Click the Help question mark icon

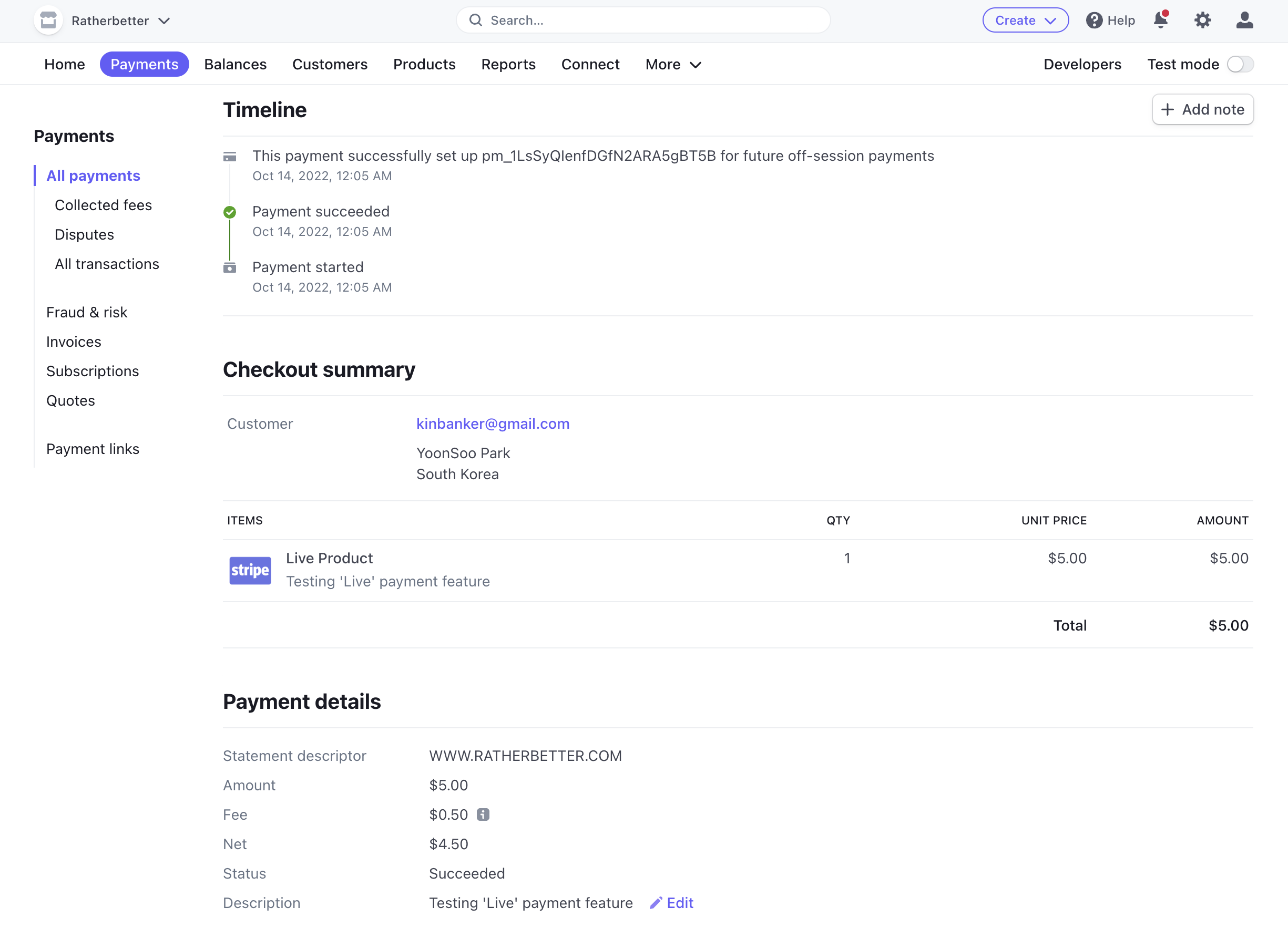click(1093, 20)
